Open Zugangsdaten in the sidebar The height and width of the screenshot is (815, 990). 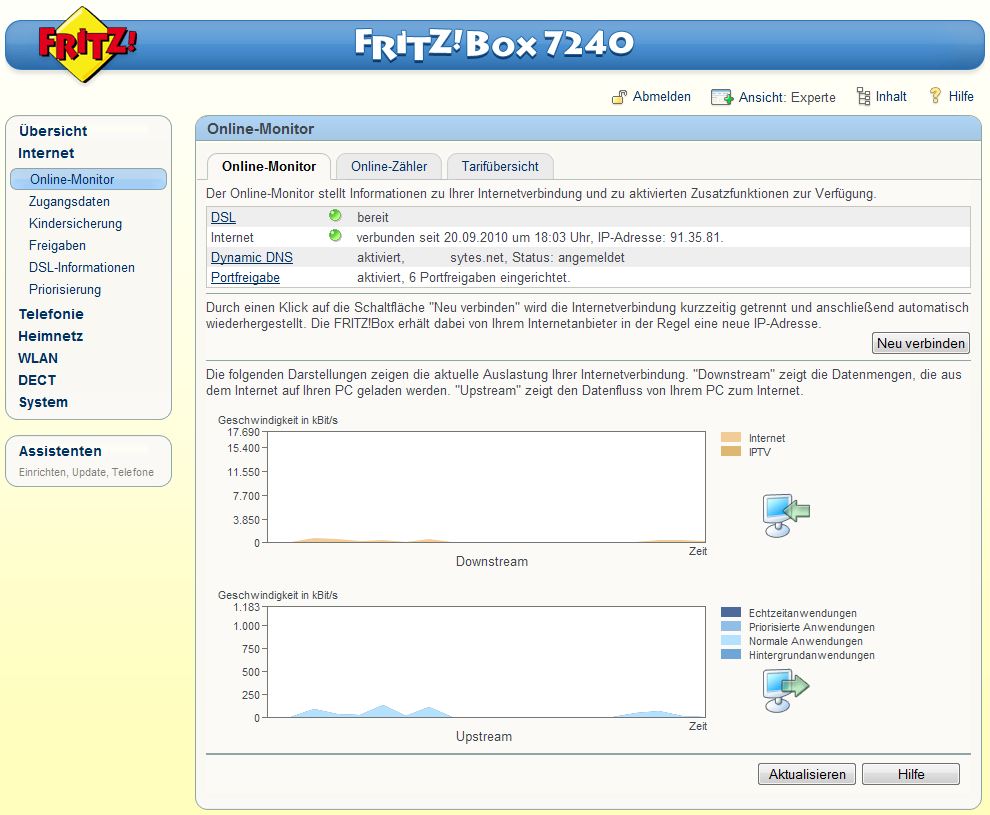[69, 201]
